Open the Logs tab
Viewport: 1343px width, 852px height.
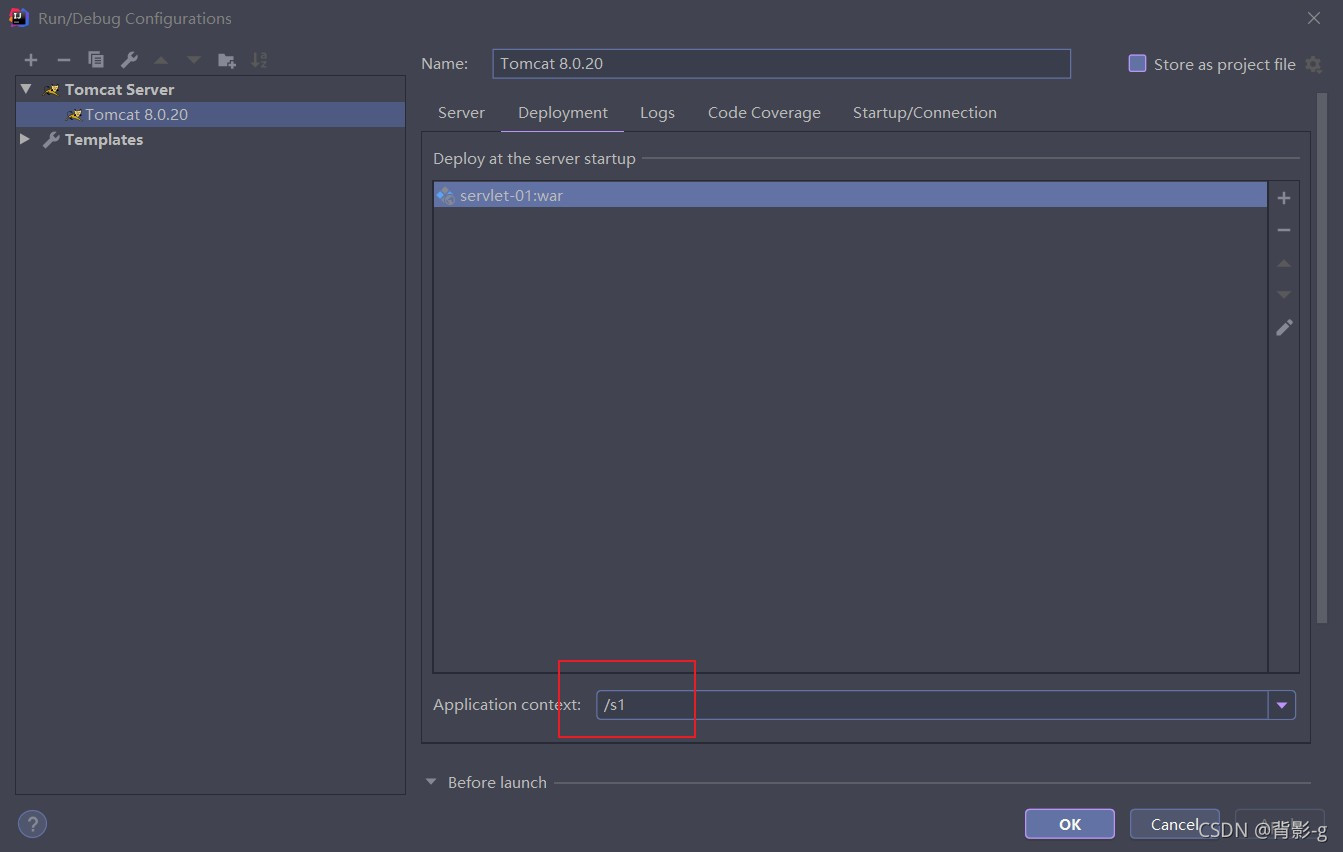657,113
